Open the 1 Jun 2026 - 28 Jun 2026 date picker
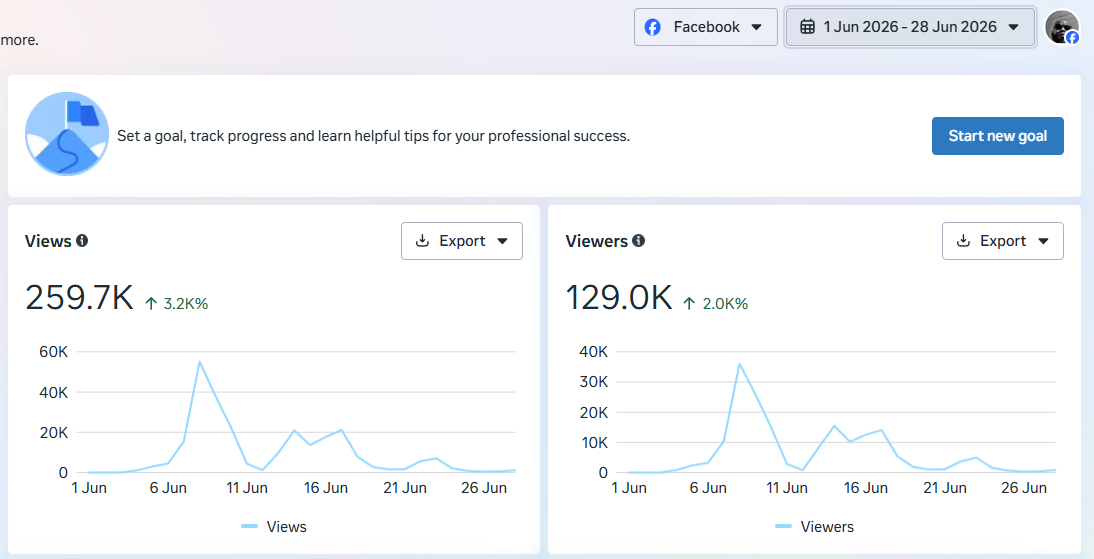The image size is (1094, 559). pyautogui.click(x=910, y=27)
